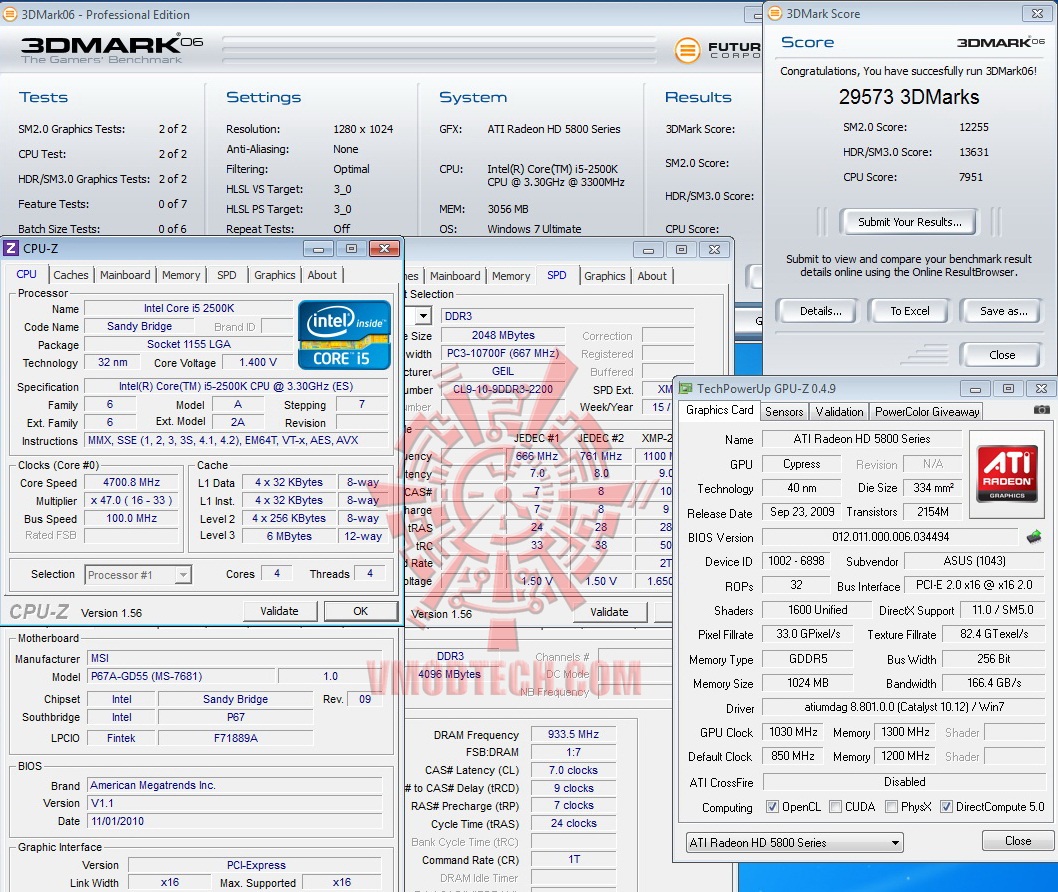Screen dimensions: 1058x892
Task: Expand the Processor #1 selection dropdown
Action: [x=138, y=574]
